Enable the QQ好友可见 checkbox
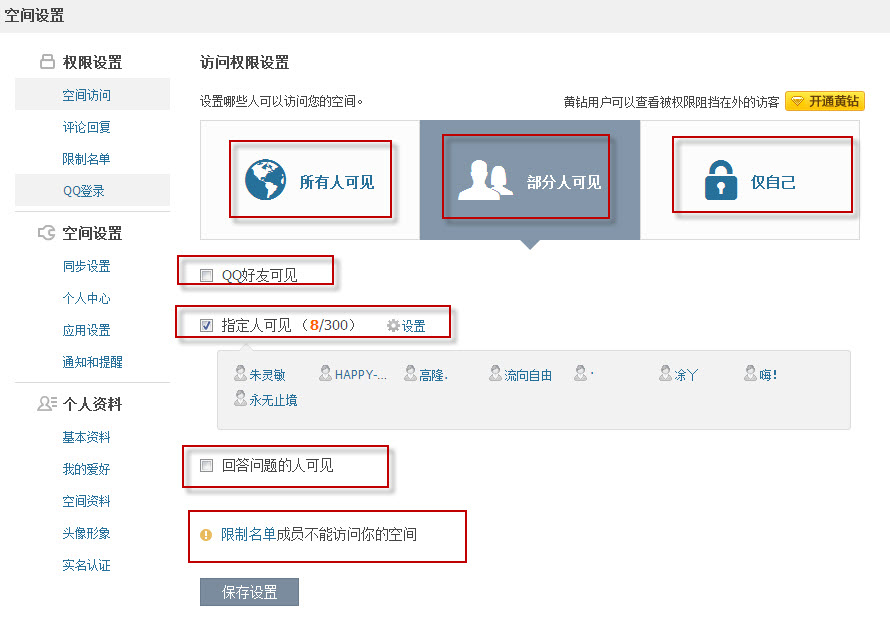 (207, 276)
